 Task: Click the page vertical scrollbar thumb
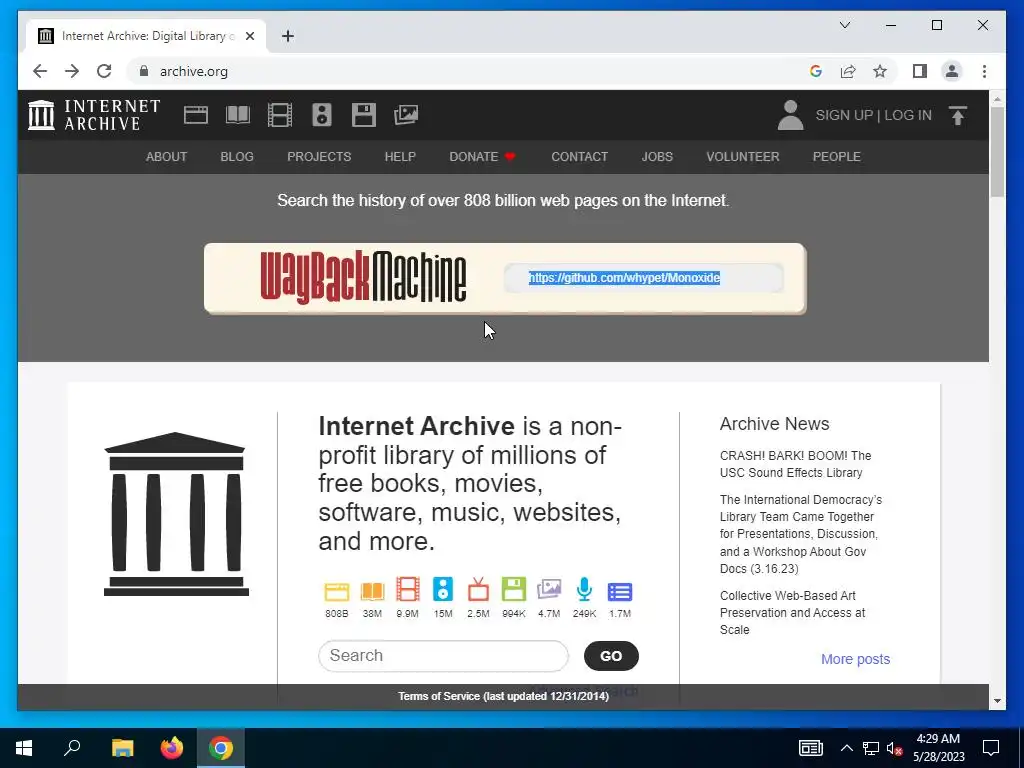point(997,152)
